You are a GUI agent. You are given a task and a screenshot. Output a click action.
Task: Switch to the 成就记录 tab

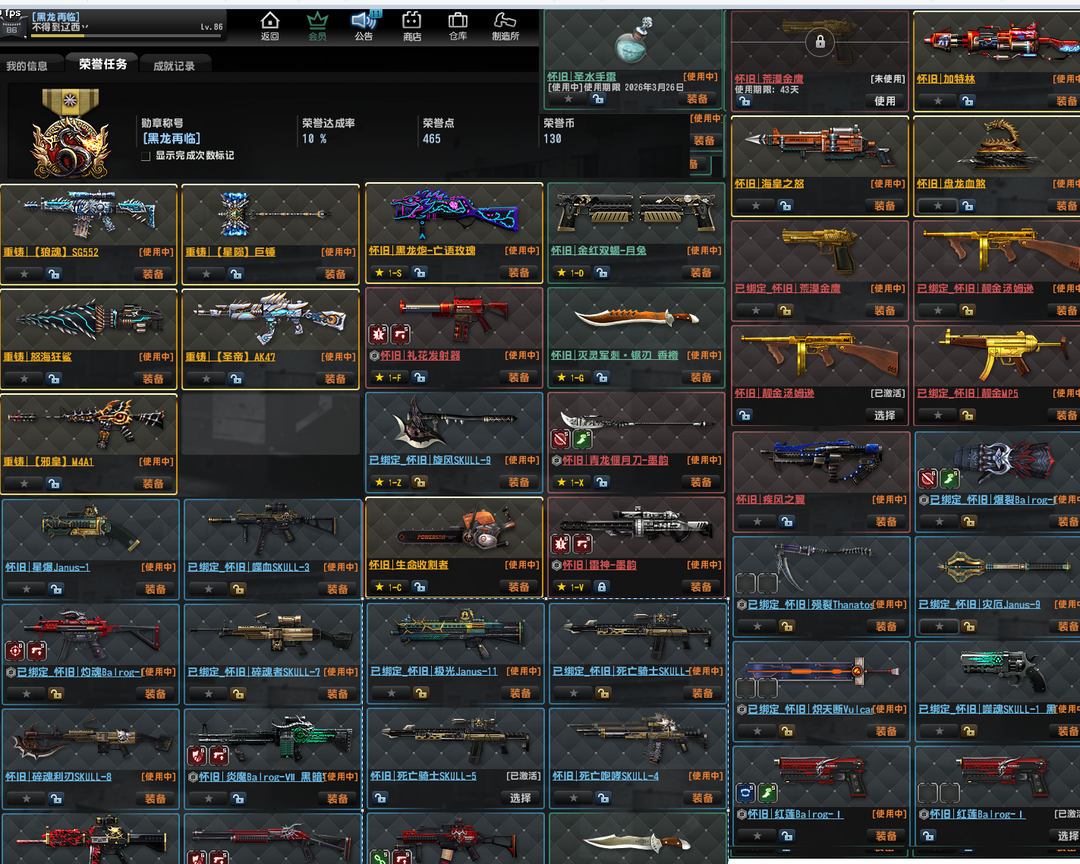tap(174, 65)
